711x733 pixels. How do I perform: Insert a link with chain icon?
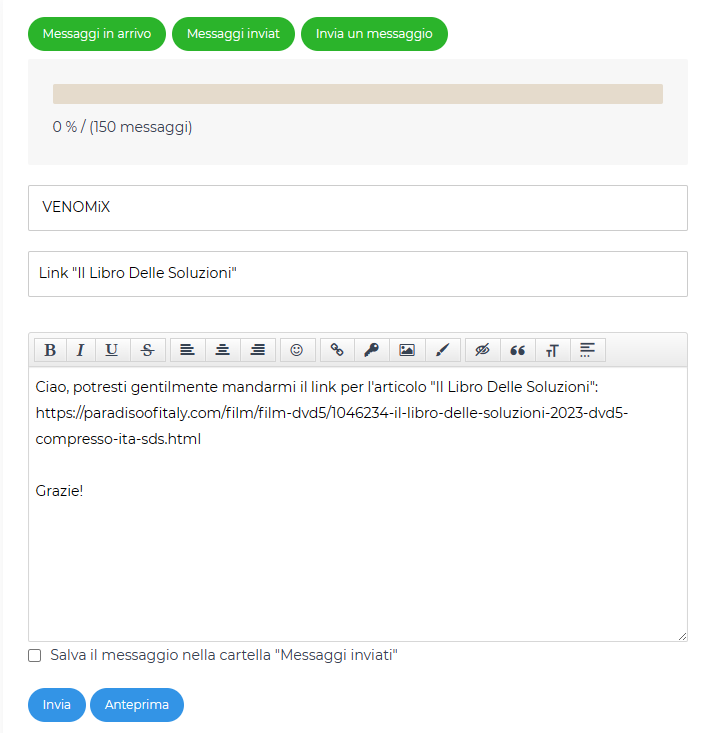tap(337, 350)
